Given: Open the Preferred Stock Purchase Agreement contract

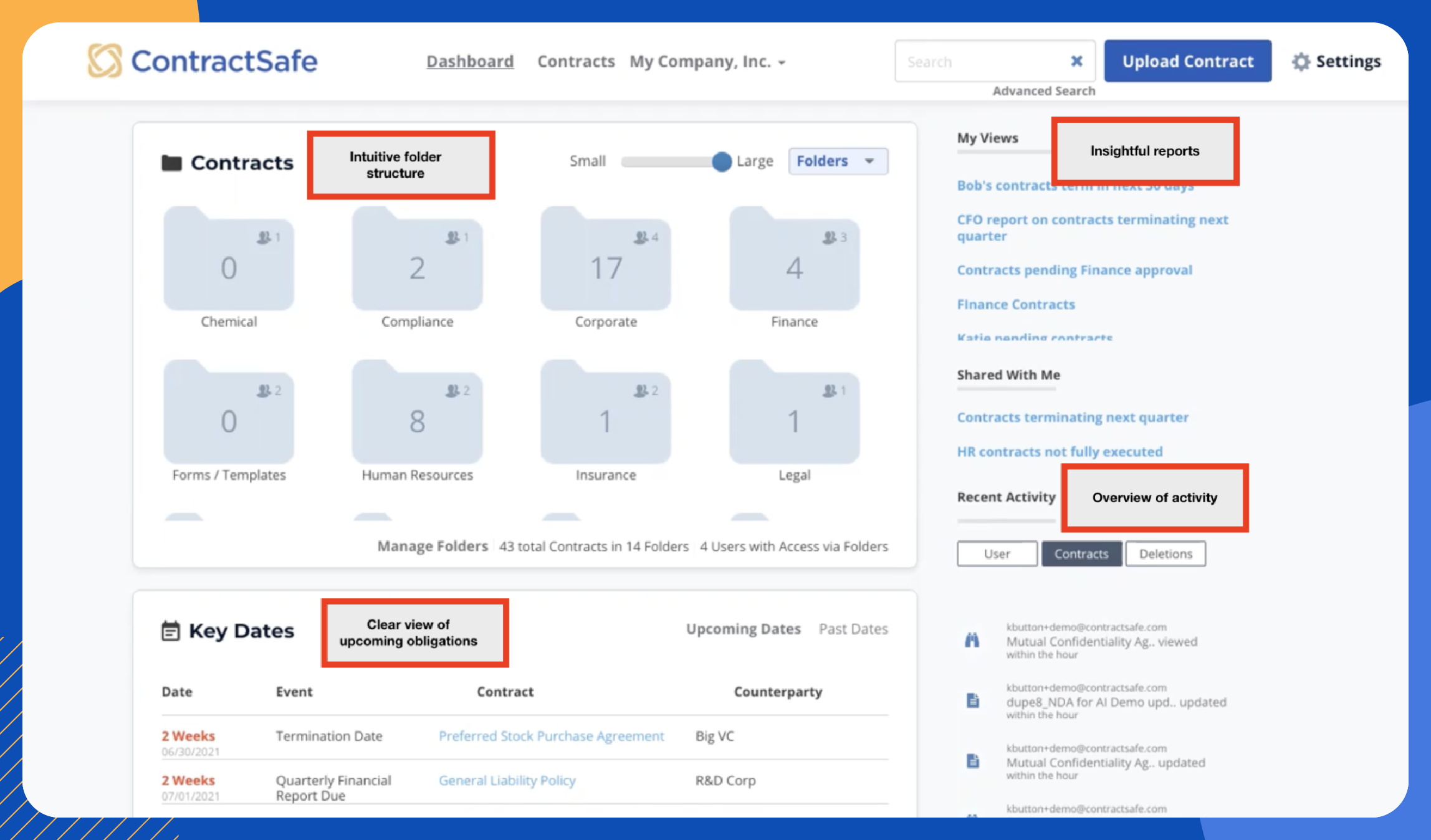Looking at the screenshot, I should point(552,736).
